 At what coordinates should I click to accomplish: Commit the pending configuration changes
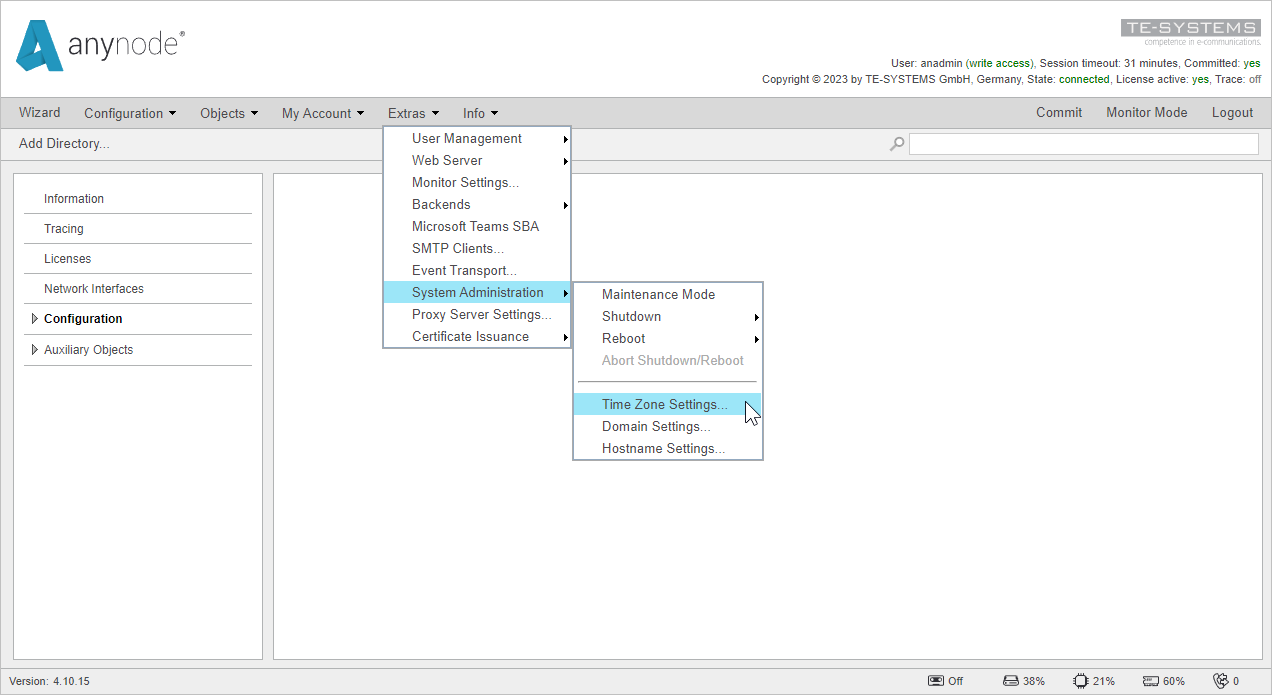pyautogui.click(x=1059, y=112)
